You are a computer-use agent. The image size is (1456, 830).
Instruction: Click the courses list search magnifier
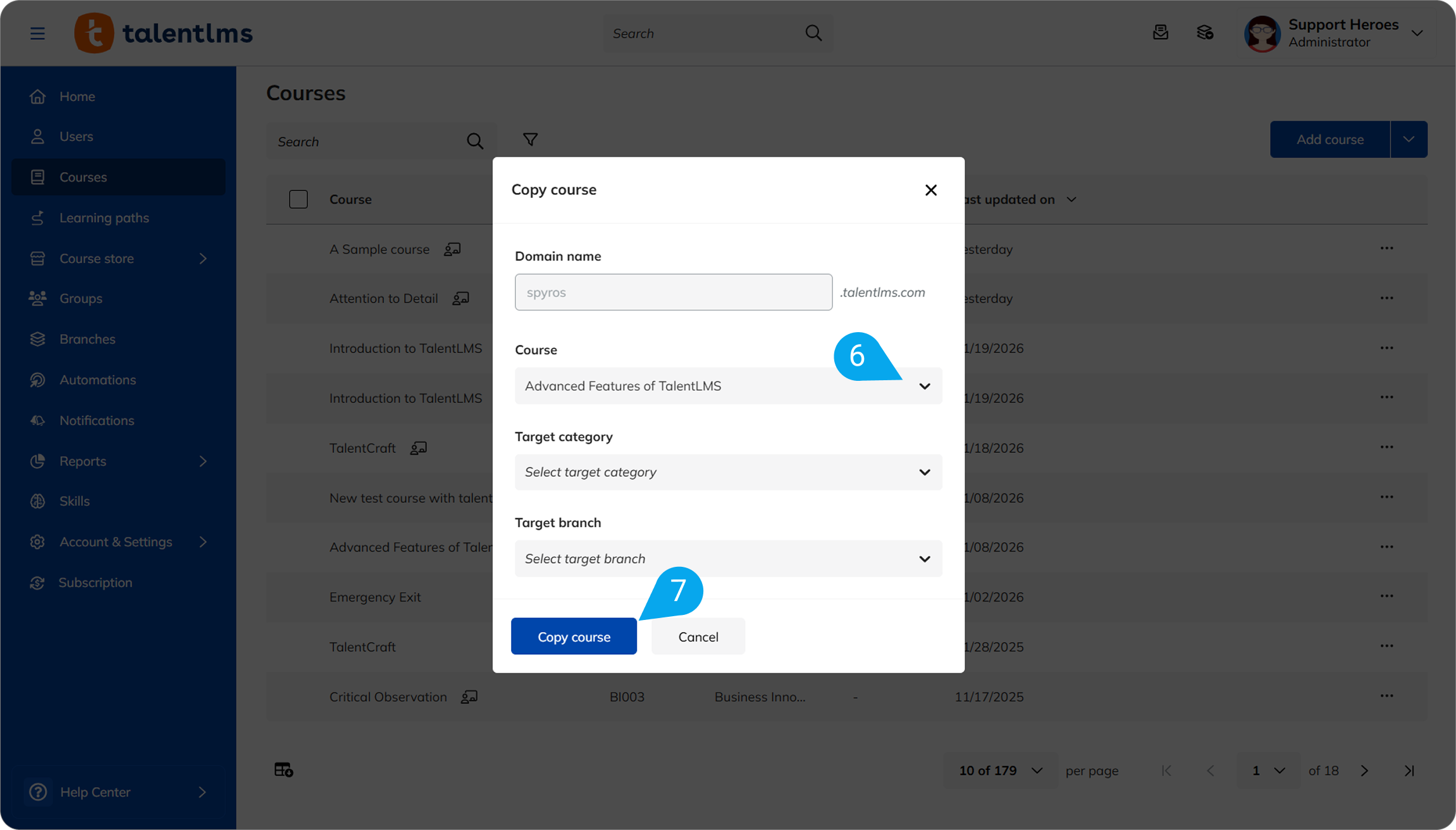pyautogui.click(x=474, y=141)
